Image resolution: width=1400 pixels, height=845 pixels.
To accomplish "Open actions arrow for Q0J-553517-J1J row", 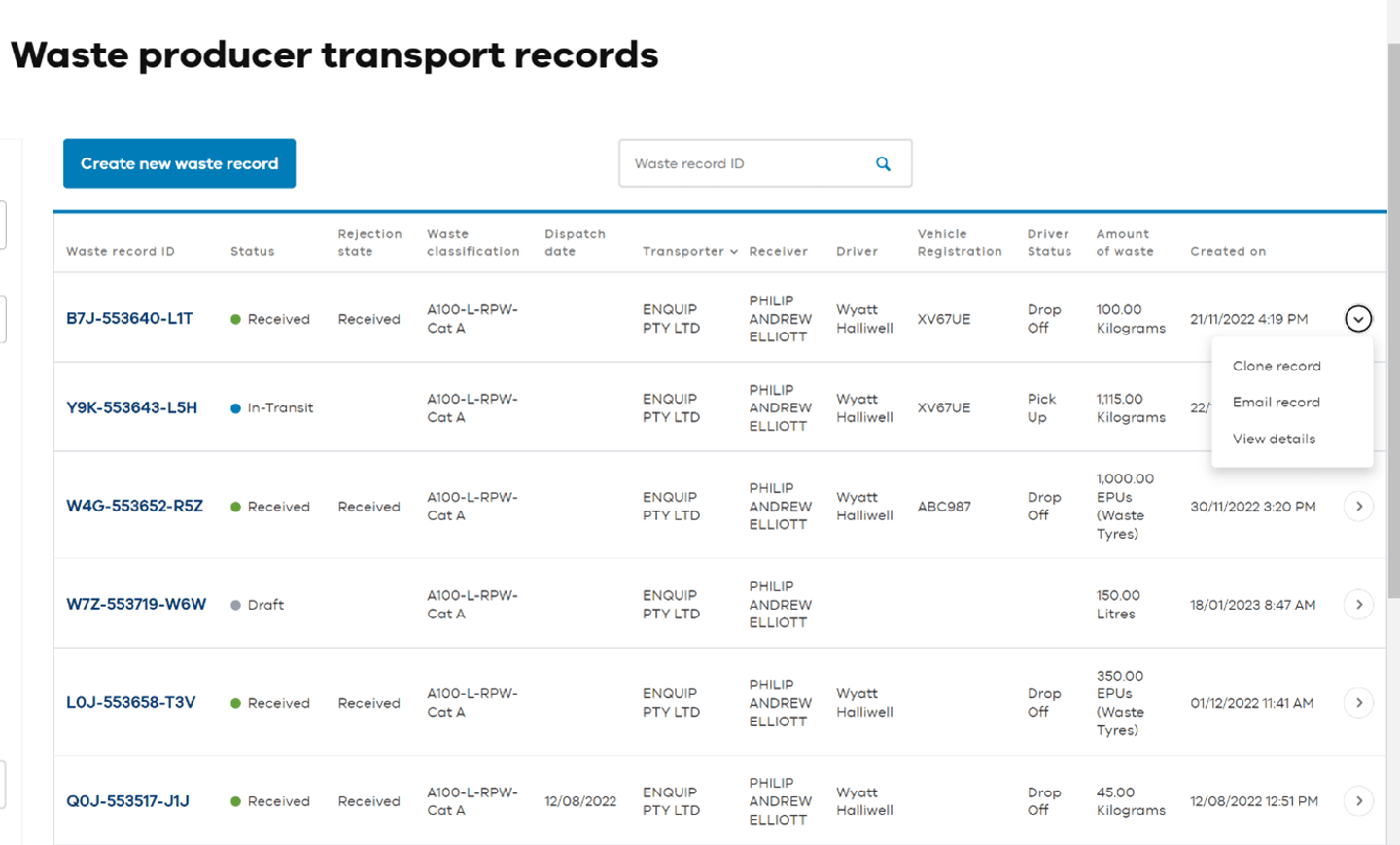I will click(x=1358, y=801).
